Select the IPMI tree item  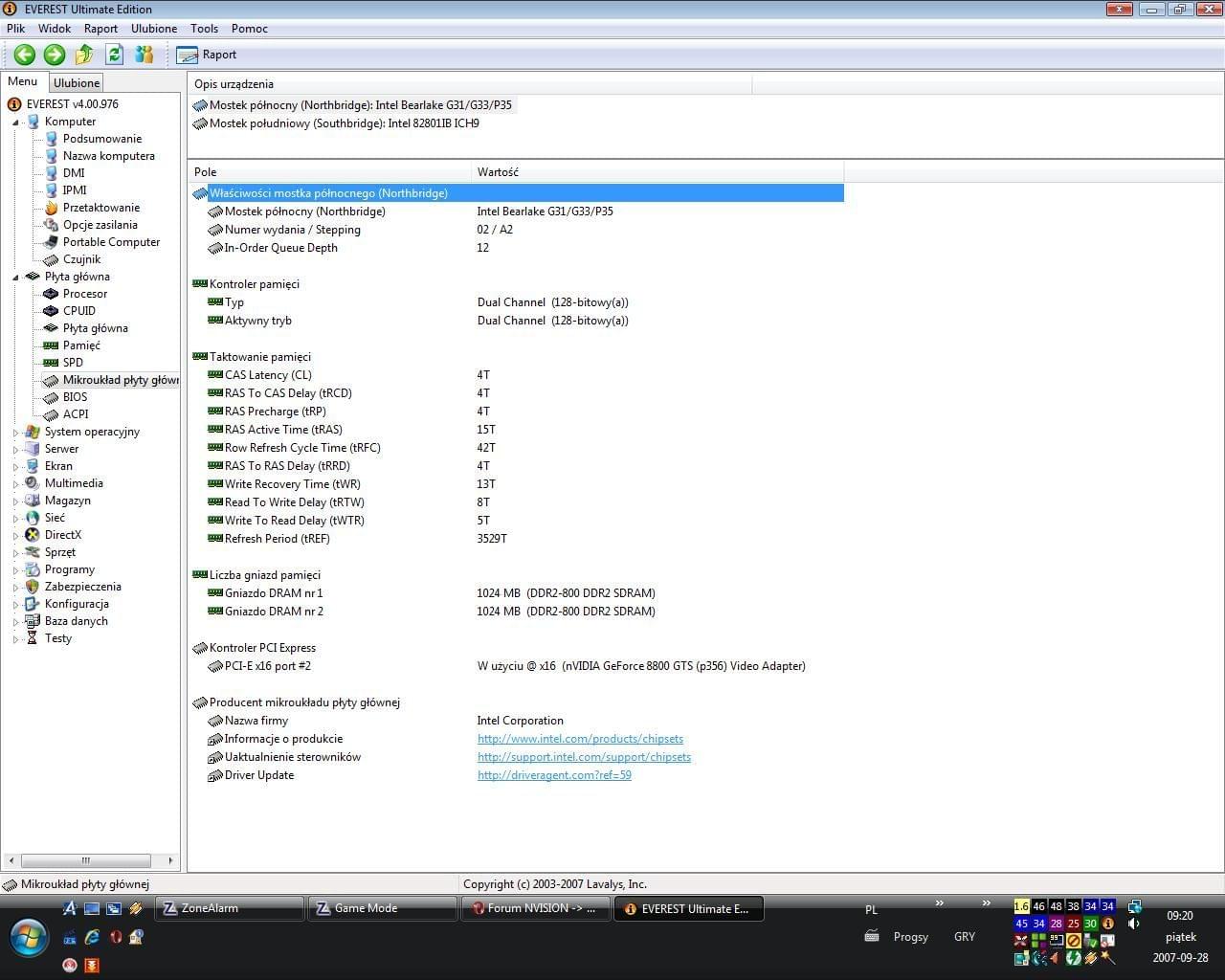tap(75, 190)
